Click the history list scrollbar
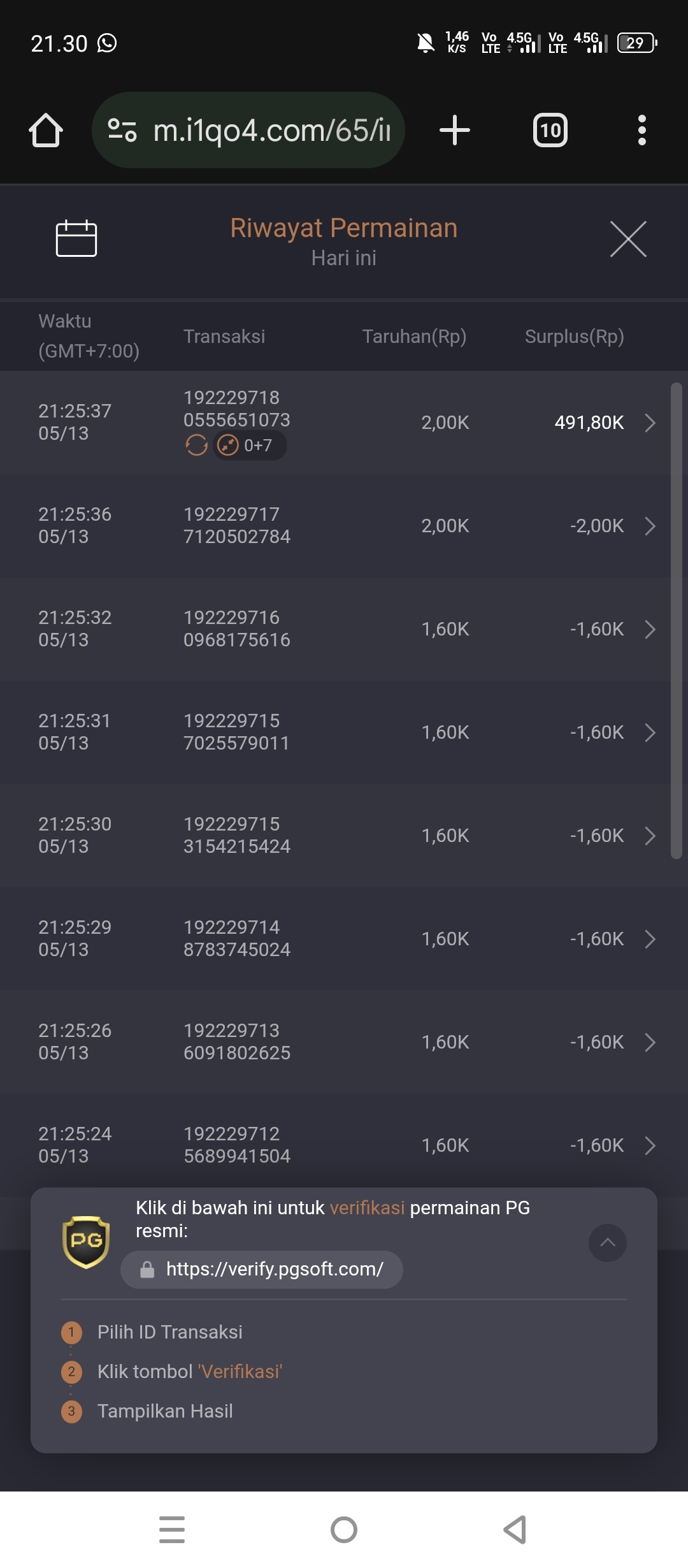Image resolution: width=688 pixels, height=1568 pixels. pos(676,621)
